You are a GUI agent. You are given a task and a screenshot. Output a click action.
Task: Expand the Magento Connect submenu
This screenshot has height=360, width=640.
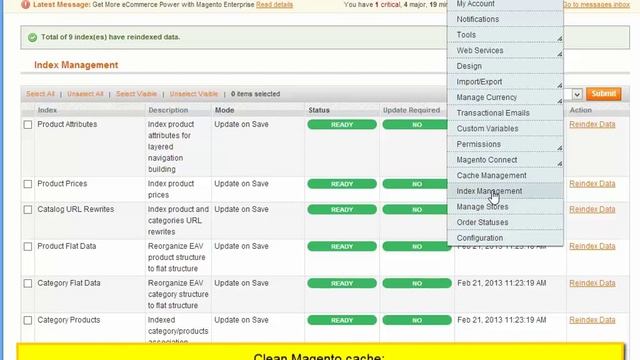point(505,160)
